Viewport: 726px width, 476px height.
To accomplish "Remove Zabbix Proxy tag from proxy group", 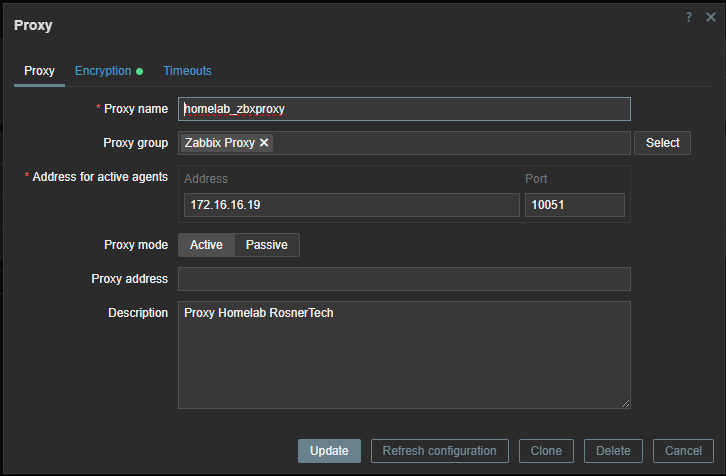I will [264, 143].
